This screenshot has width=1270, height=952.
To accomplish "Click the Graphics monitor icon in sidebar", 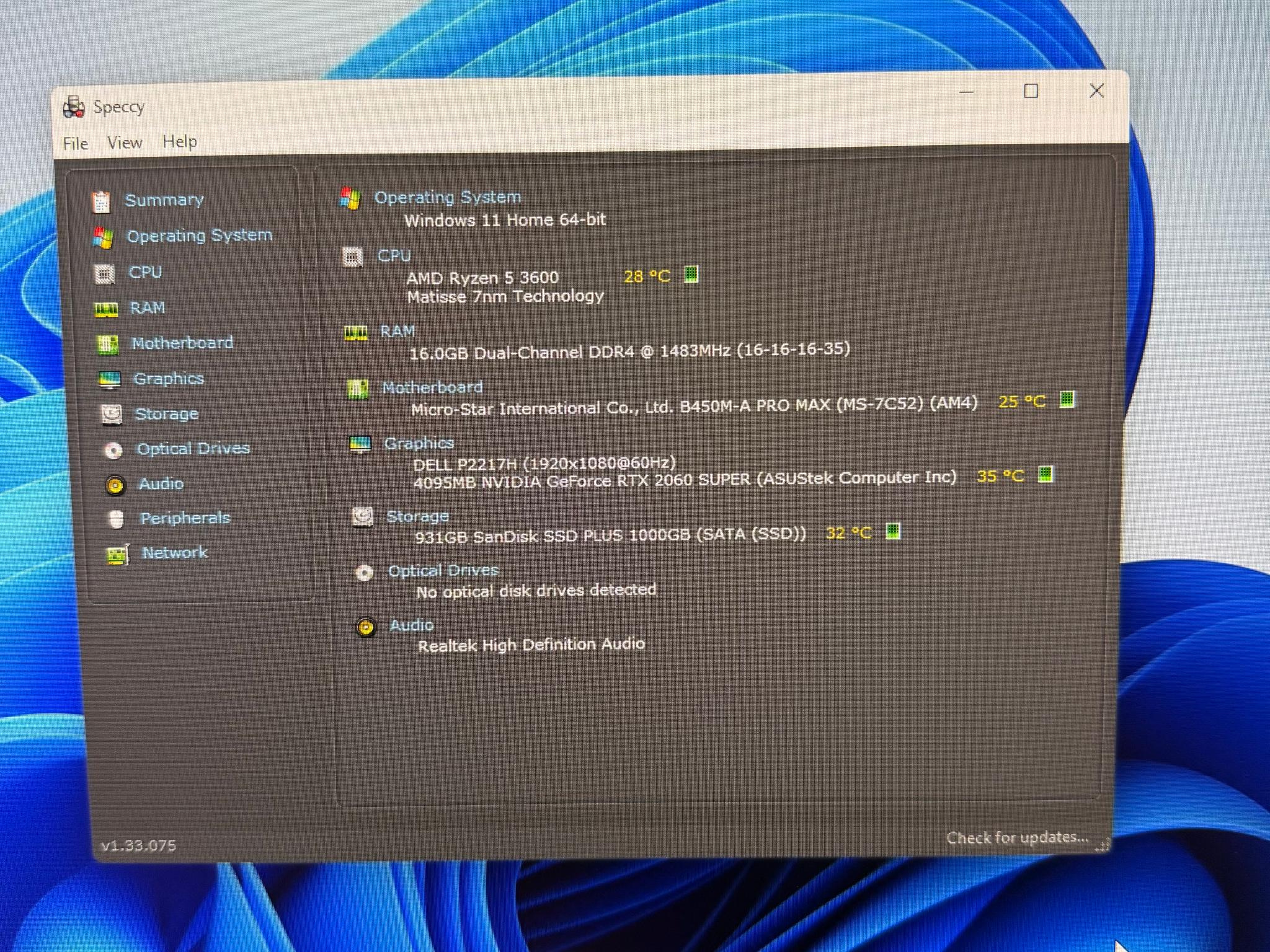I will [x=110, y=379].
